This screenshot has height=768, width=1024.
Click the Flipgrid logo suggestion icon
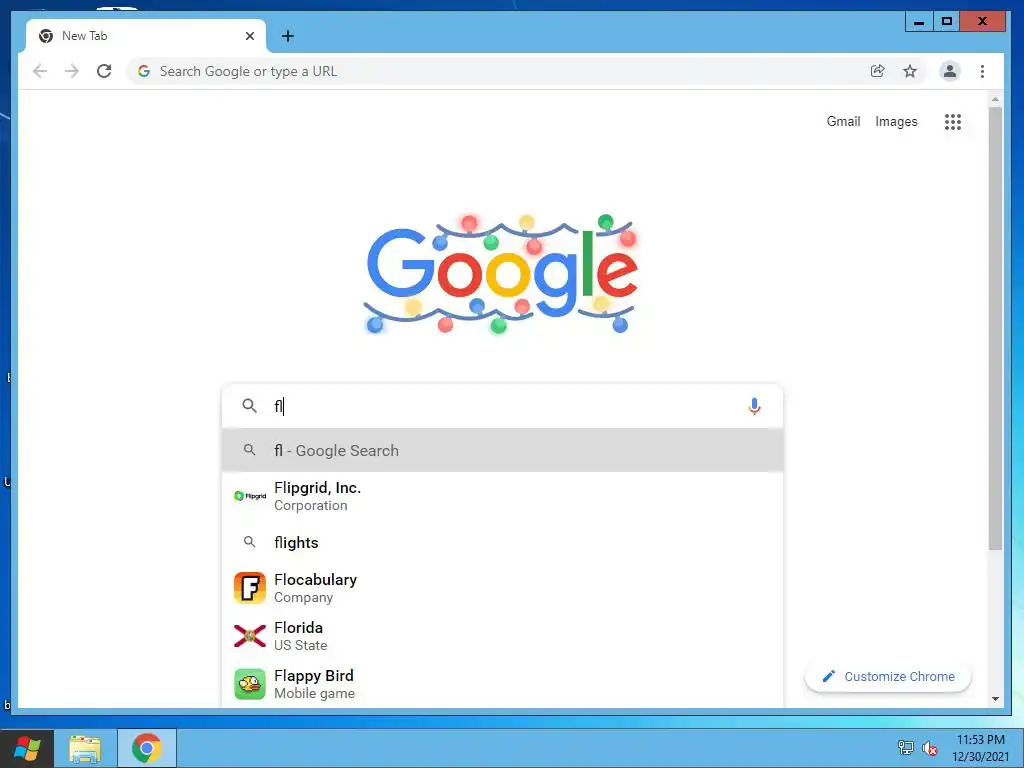[250, 496]
